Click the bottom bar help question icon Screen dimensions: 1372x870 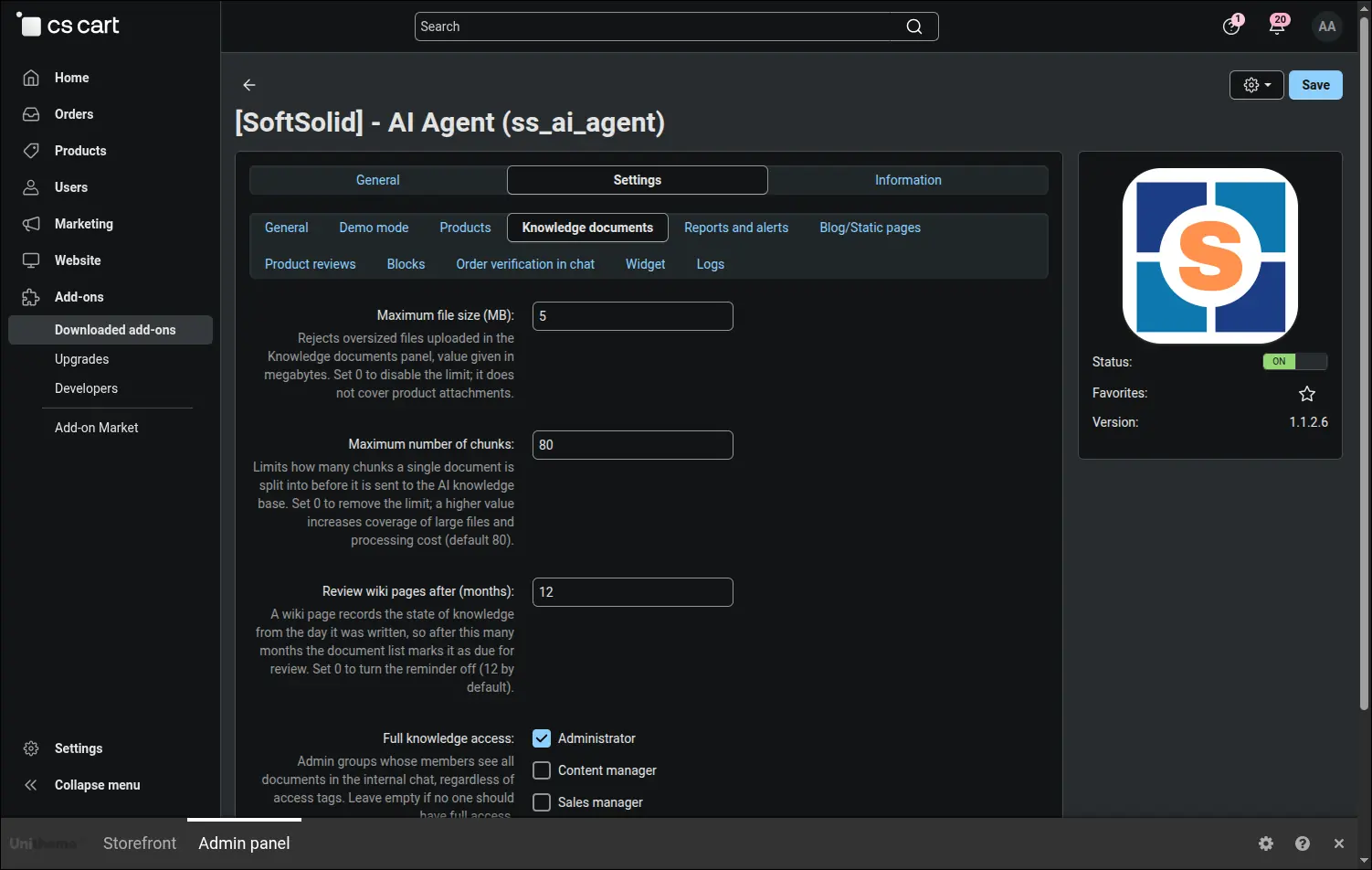coord(1303,843)
